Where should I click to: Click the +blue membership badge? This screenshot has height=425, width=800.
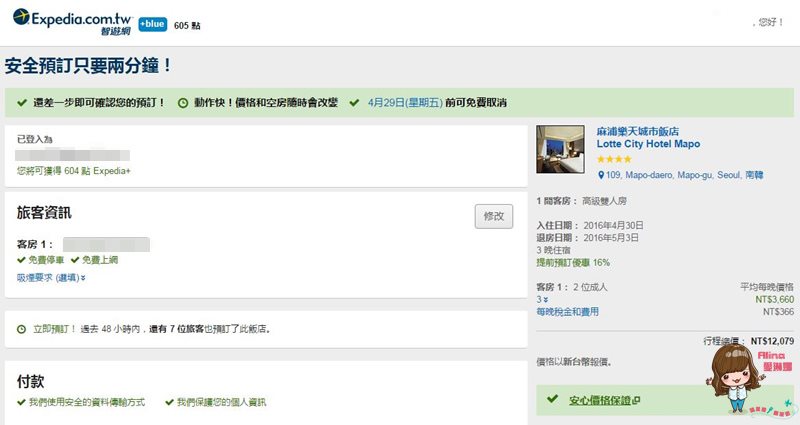coord(153,24)
